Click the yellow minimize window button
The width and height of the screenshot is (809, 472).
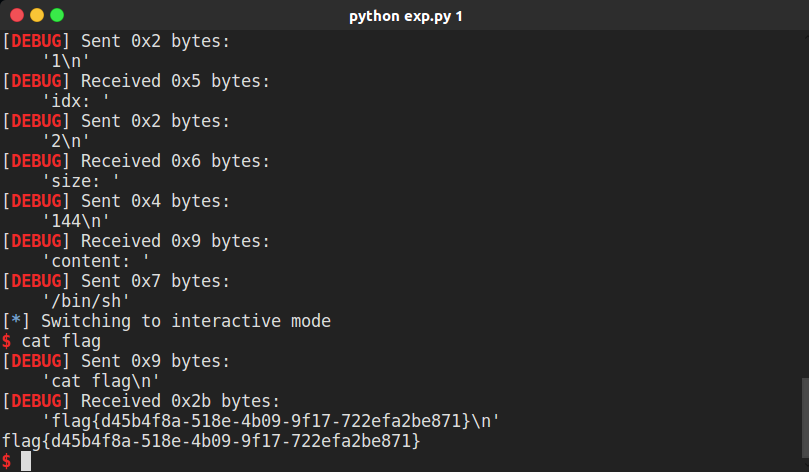[x=37, y=15]
